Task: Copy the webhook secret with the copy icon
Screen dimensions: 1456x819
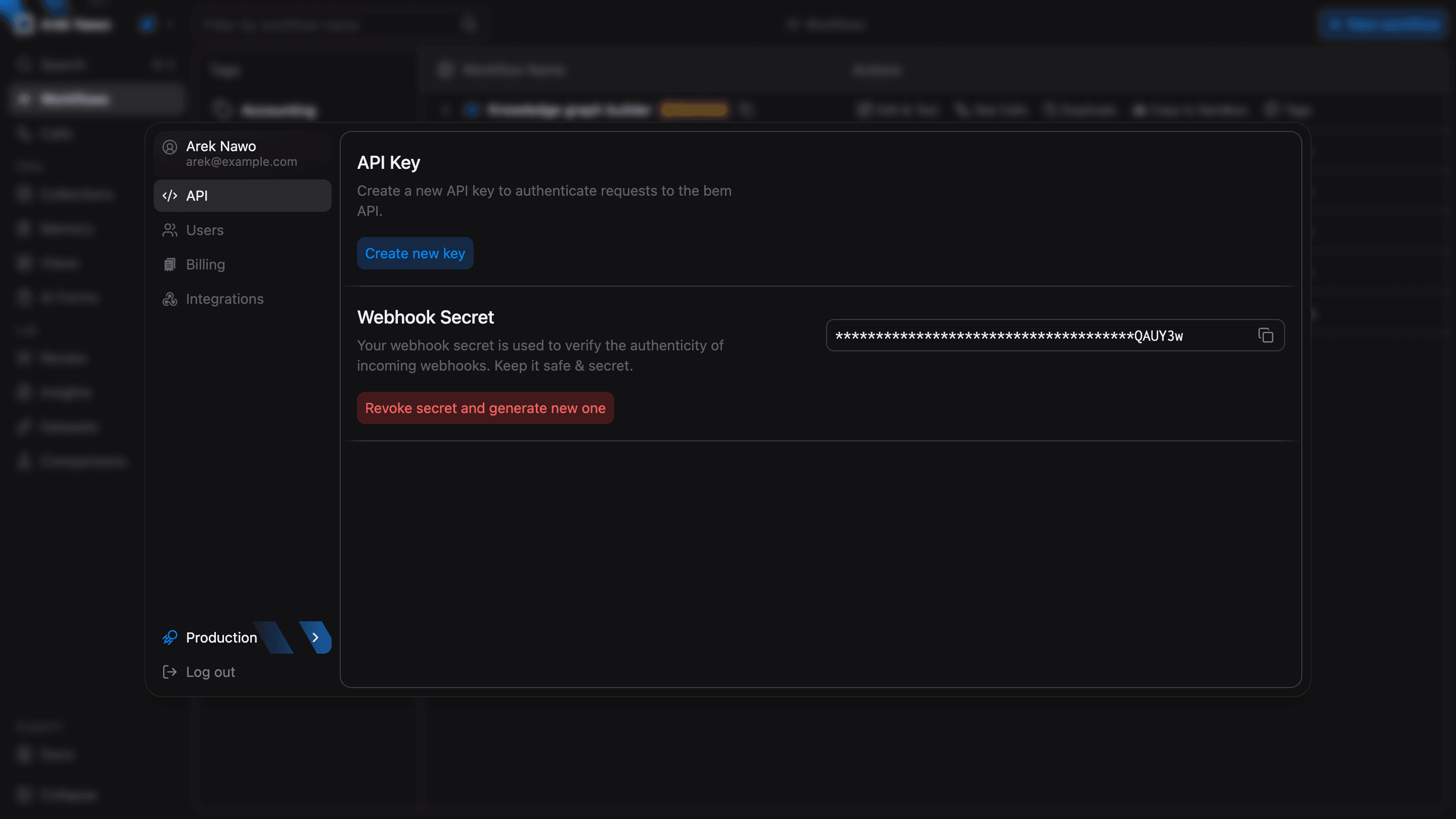Action: click(1265, 335)
